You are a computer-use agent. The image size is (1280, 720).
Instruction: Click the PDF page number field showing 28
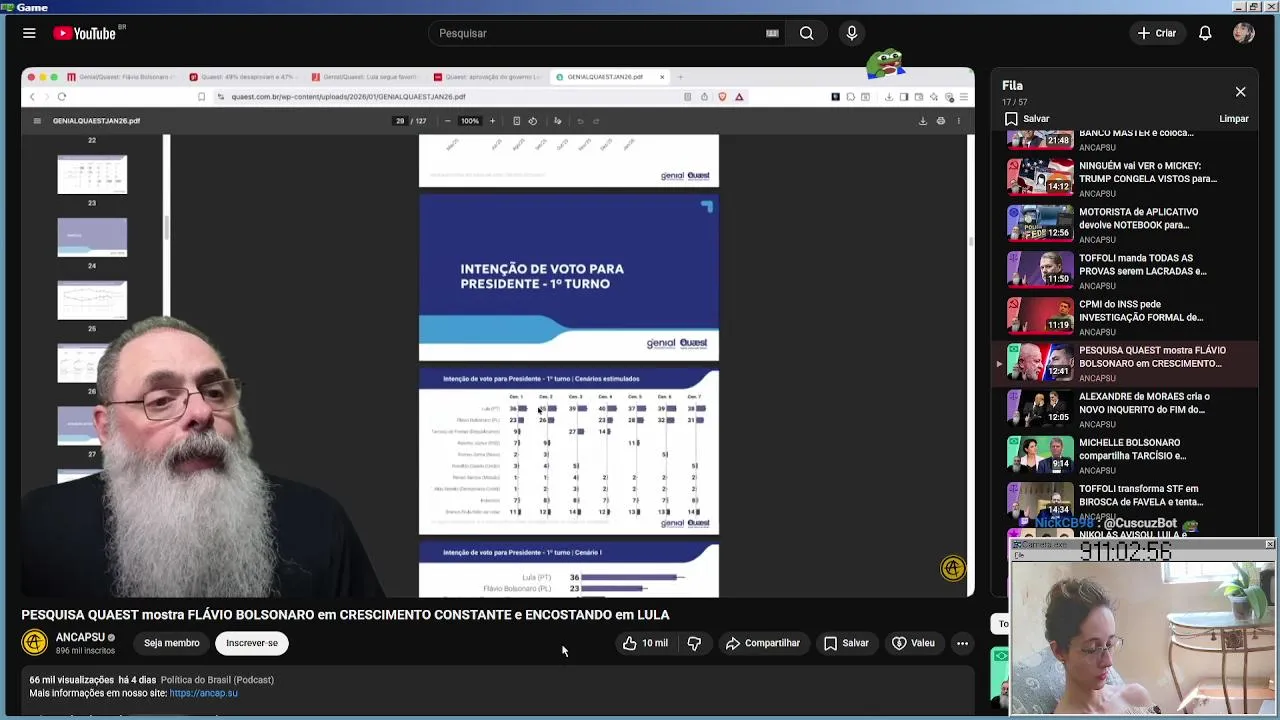click(400, 121)
